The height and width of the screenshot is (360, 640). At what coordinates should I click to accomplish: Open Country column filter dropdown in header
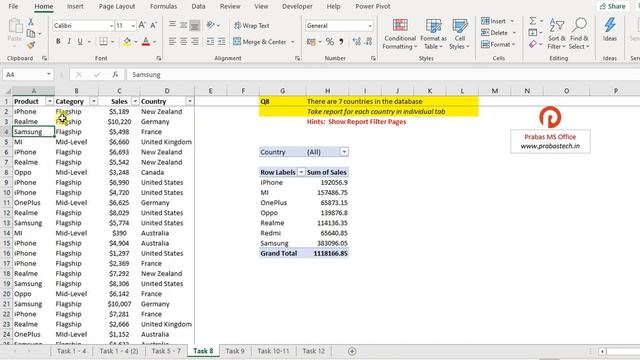[189, 101]
